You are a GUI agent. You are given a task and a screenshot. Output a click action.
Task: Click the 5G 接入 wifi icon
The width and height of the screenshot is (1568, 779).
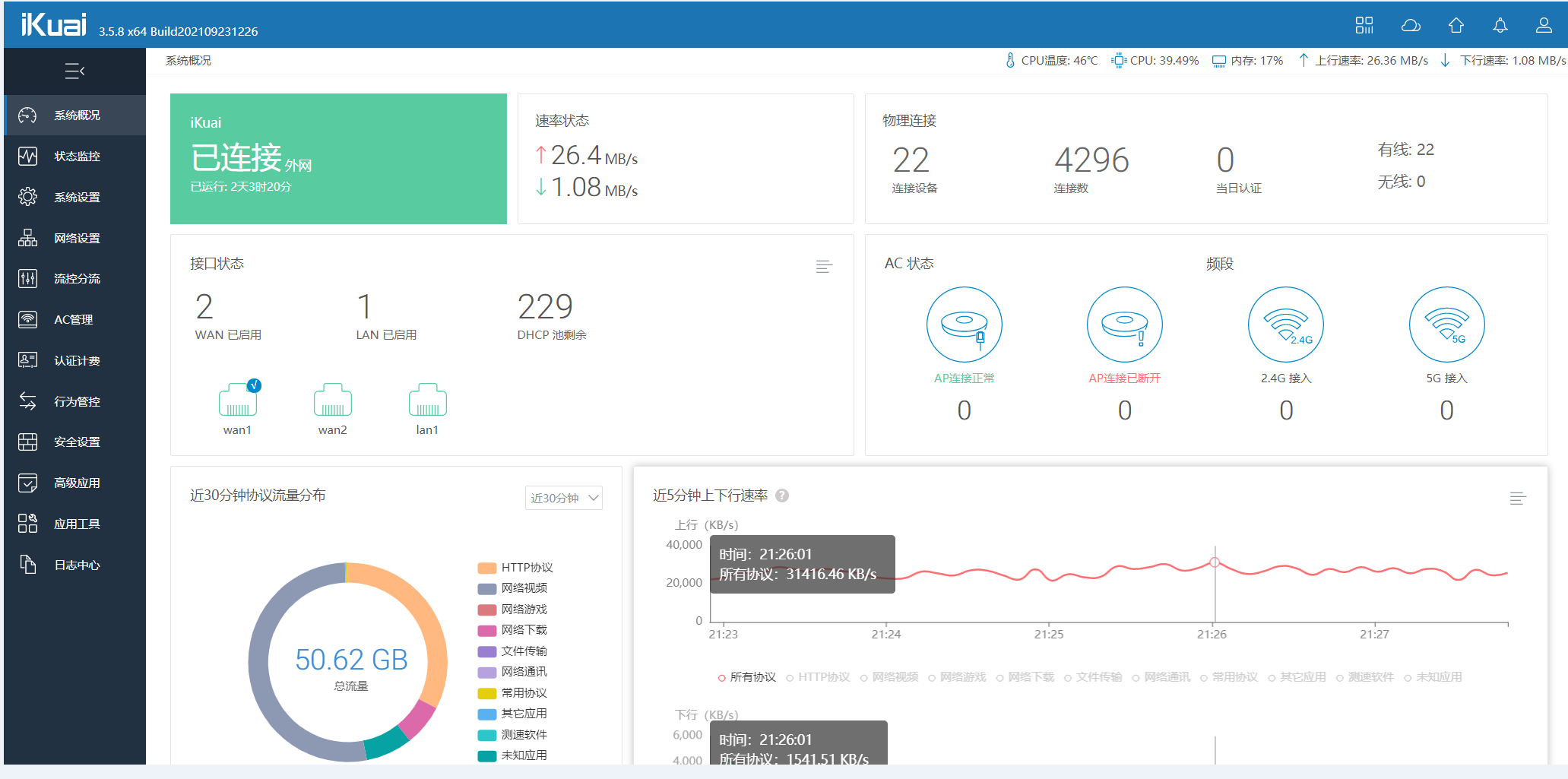(x=1446, y=325)
